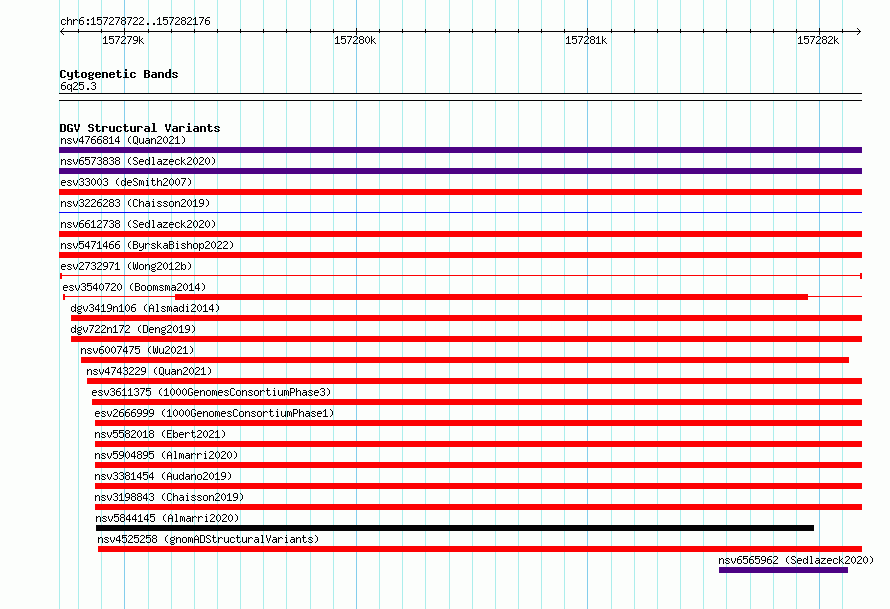Open the nsv4525258 gnomADStructuralVariants entry
The height and width of the screenshot is (609, 890).
click(x=480, y=549)
